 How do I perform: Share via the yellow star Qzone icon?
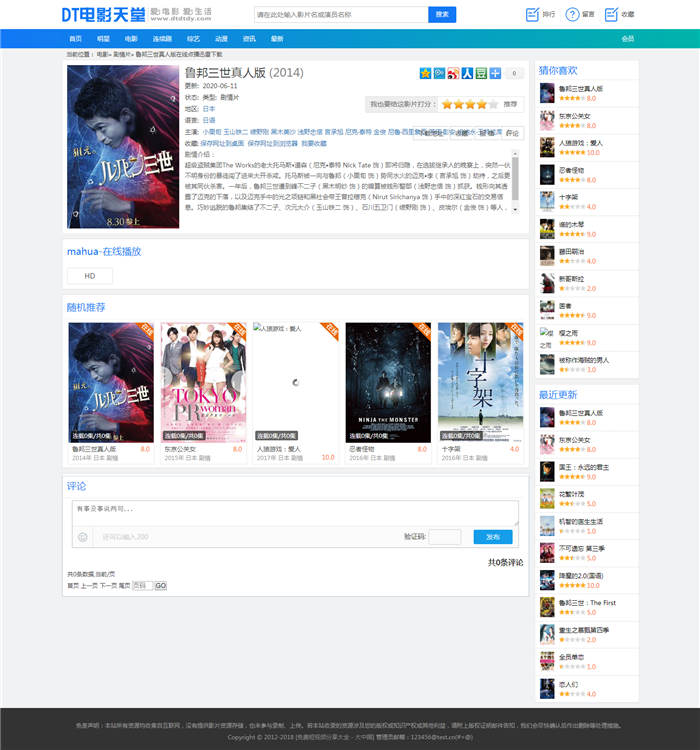pyautogui.click(x=425, y=73)
